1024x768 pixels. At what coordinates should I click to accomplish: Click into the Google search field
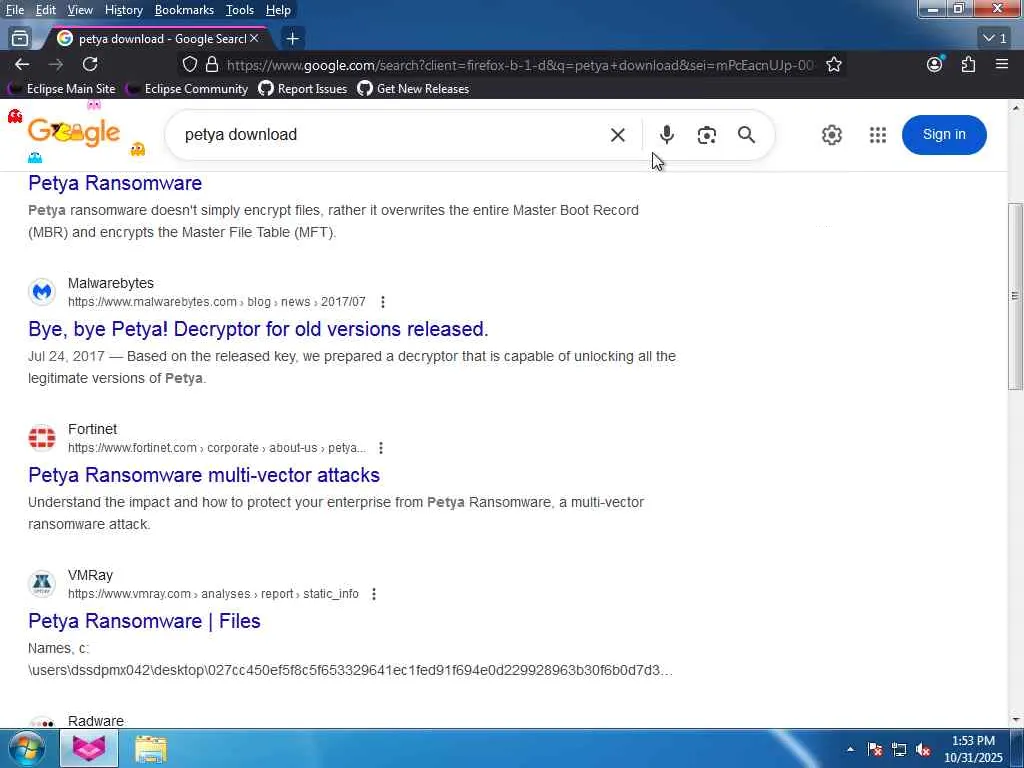pyautogui.click(x=392, y=135)
